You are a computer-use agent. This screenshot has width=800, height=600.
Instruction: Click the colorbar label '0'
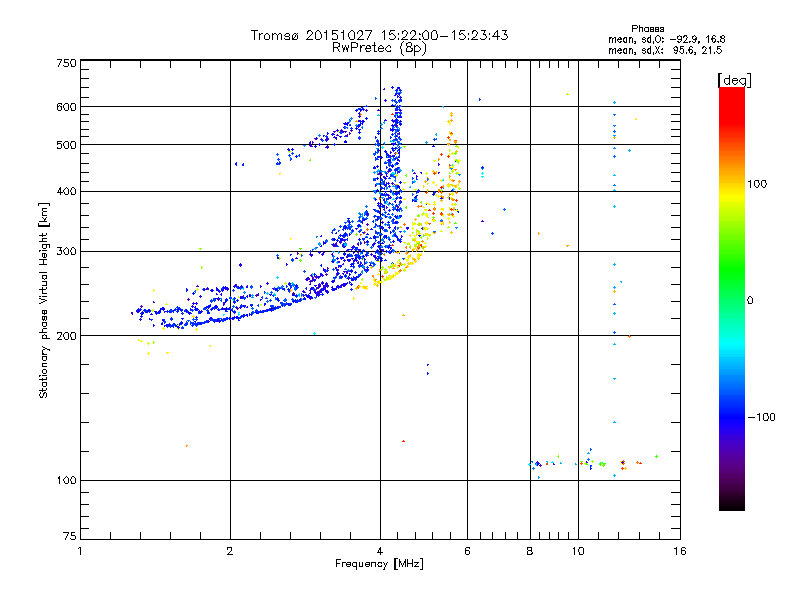pyautogui.click(x=750, y=301)
